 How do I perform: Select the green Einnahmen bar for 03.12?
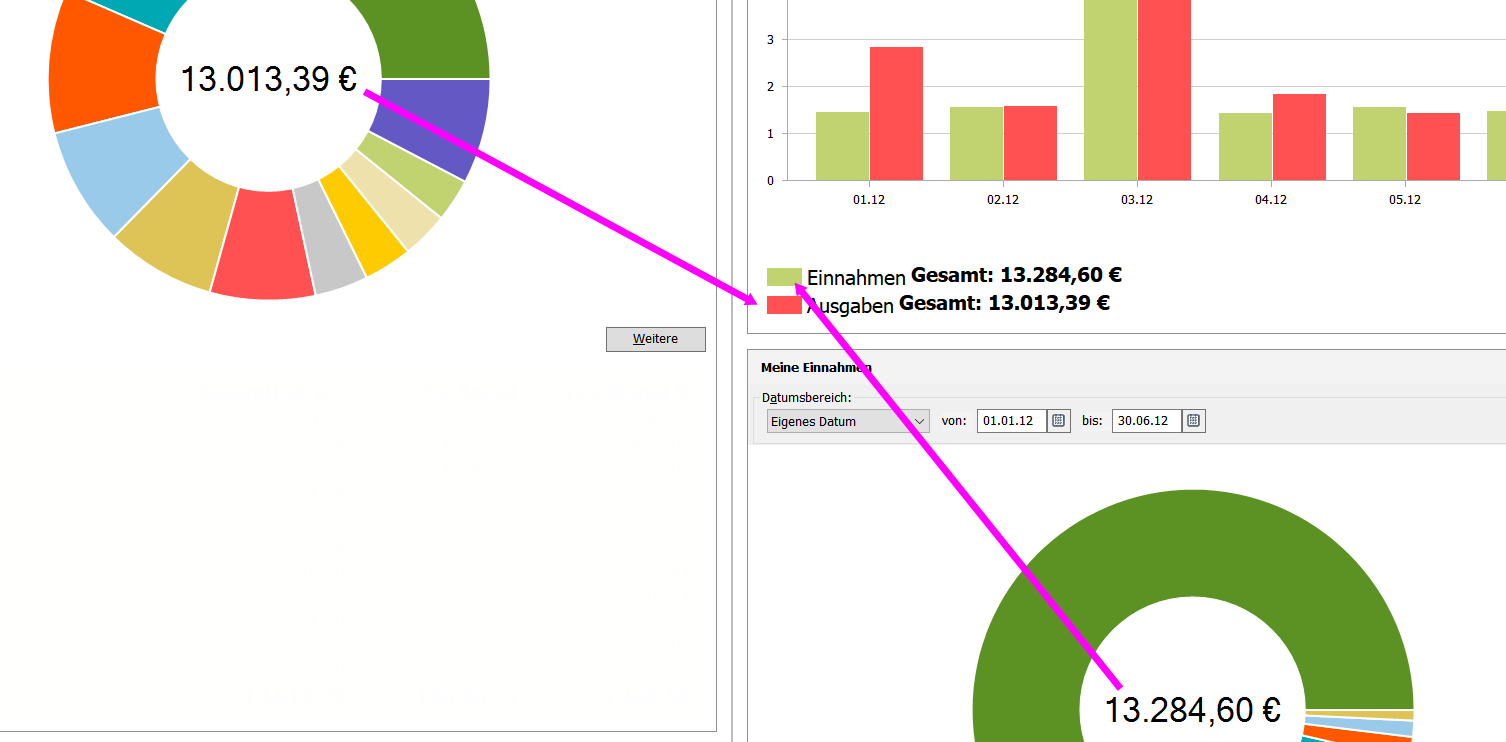[1110, 90]
